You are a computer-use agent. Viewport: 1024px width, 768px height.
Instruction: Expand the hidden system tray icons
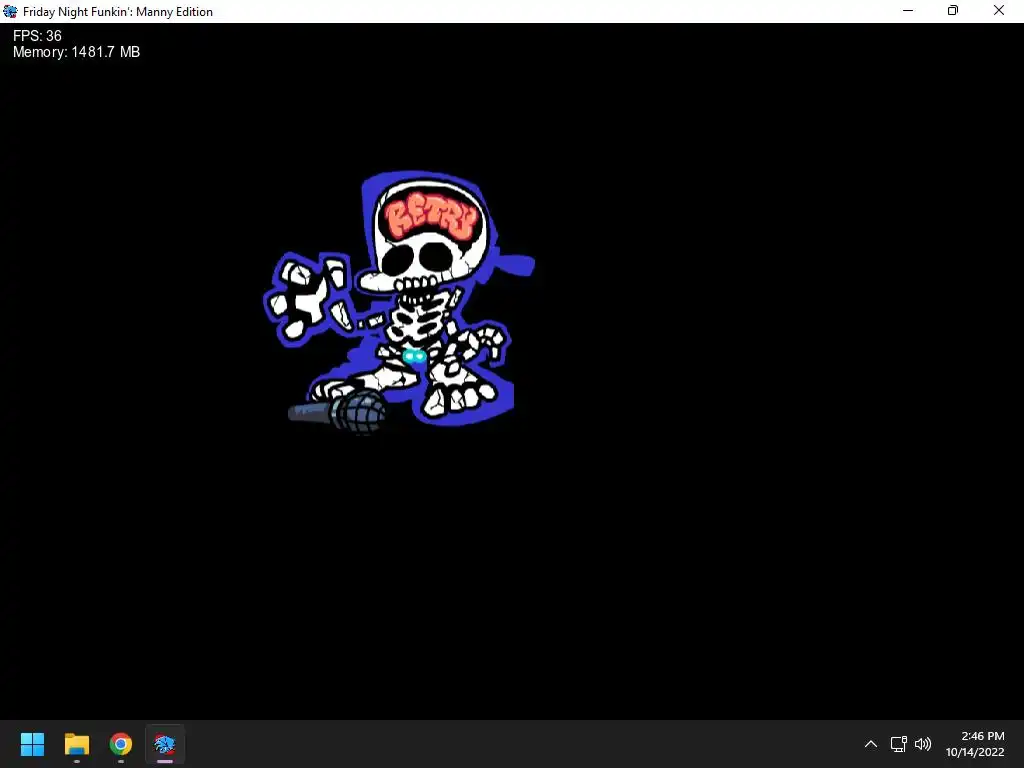[871, 744]
